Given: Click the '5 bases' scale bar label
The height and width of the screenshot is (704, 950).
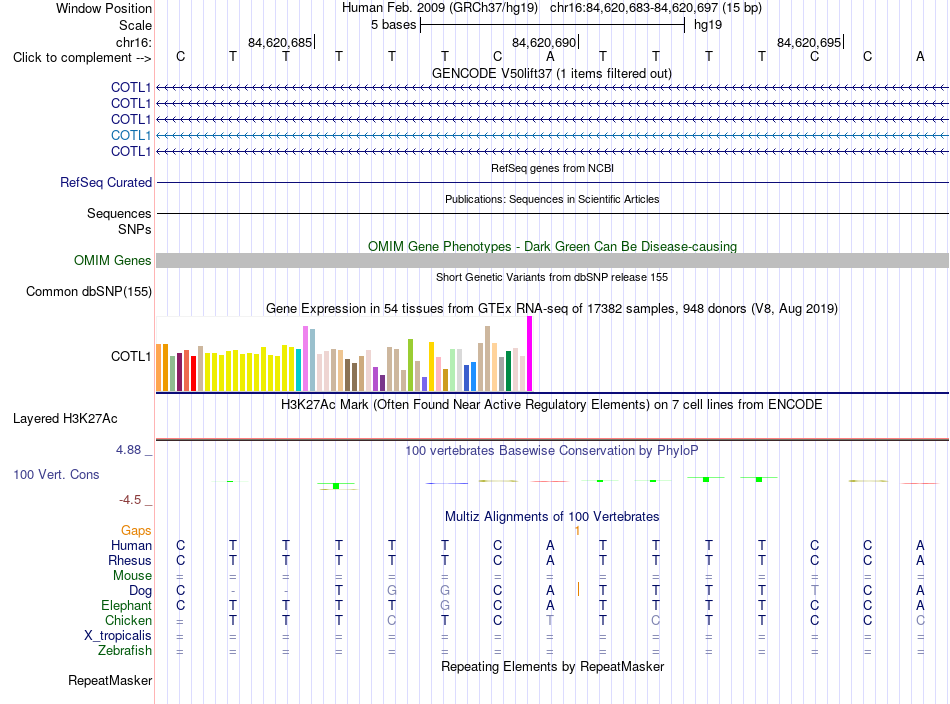Looking at the screenshot, I should coord(393,25).
